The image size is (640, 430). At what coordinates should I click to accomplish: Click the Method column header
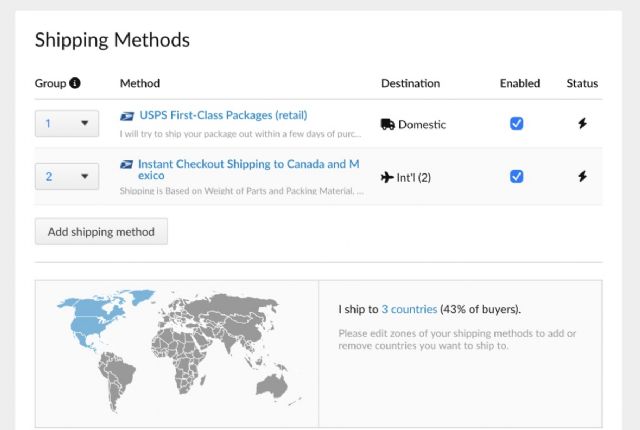click(x=140, y=84)
